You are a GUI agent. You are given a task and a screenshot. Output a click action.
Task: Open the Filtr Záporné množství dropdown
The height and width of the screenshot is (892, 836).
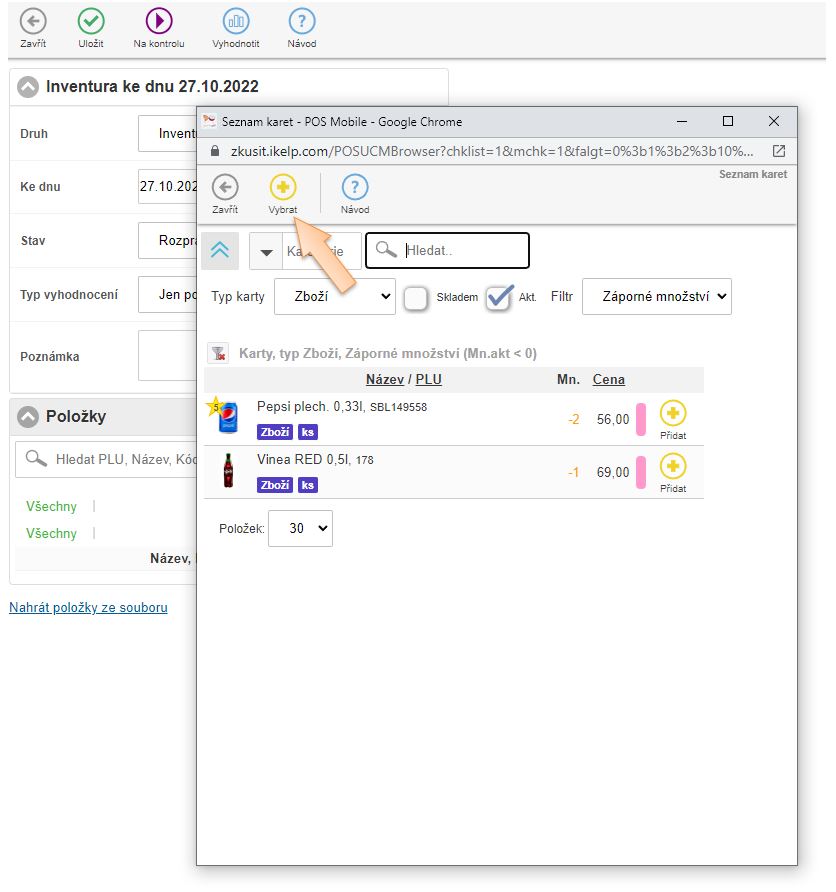pyautogui.click(x=657, y=297)
